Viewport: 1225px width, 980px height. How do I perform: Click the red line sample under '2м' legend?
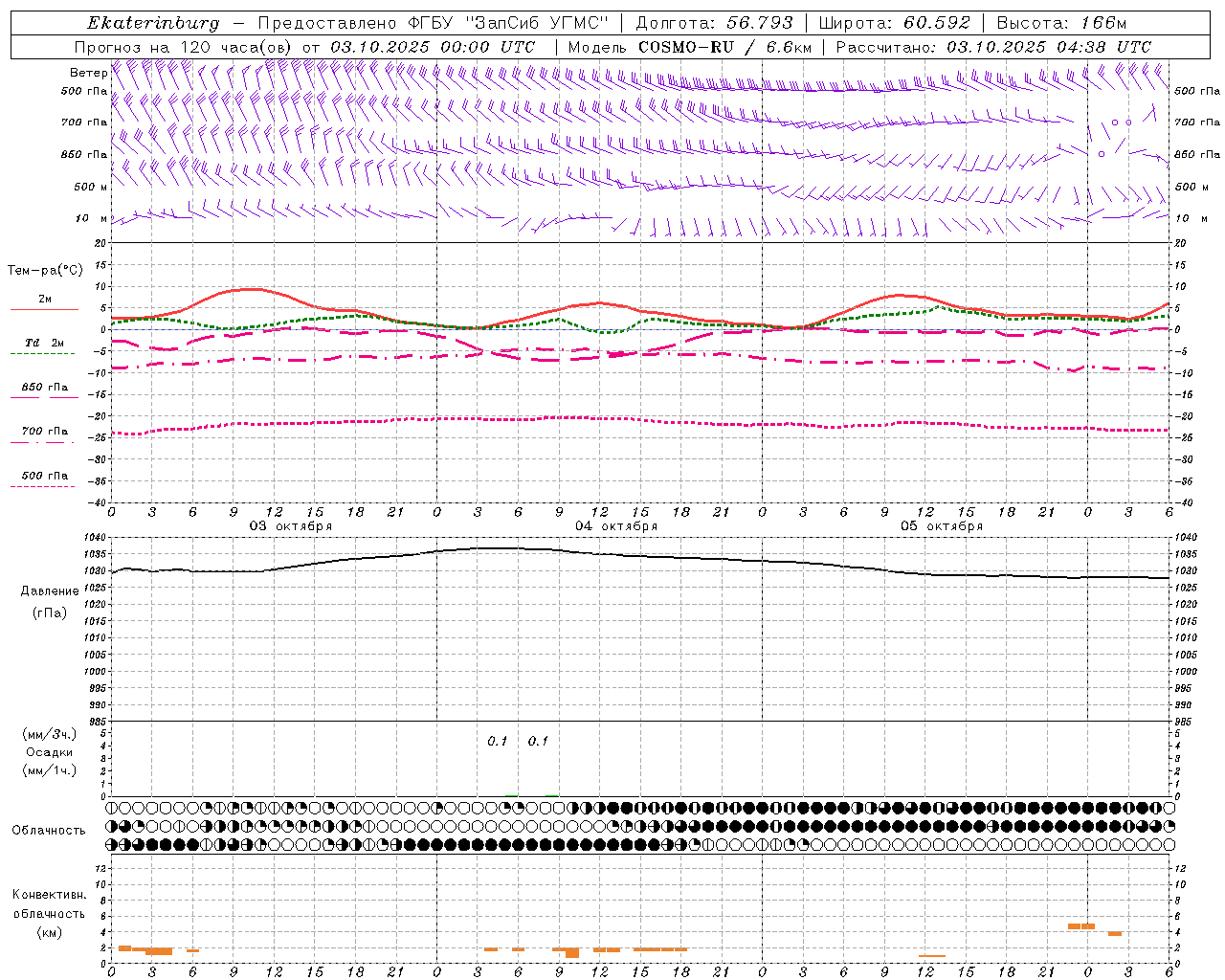[x=45, y=310]
